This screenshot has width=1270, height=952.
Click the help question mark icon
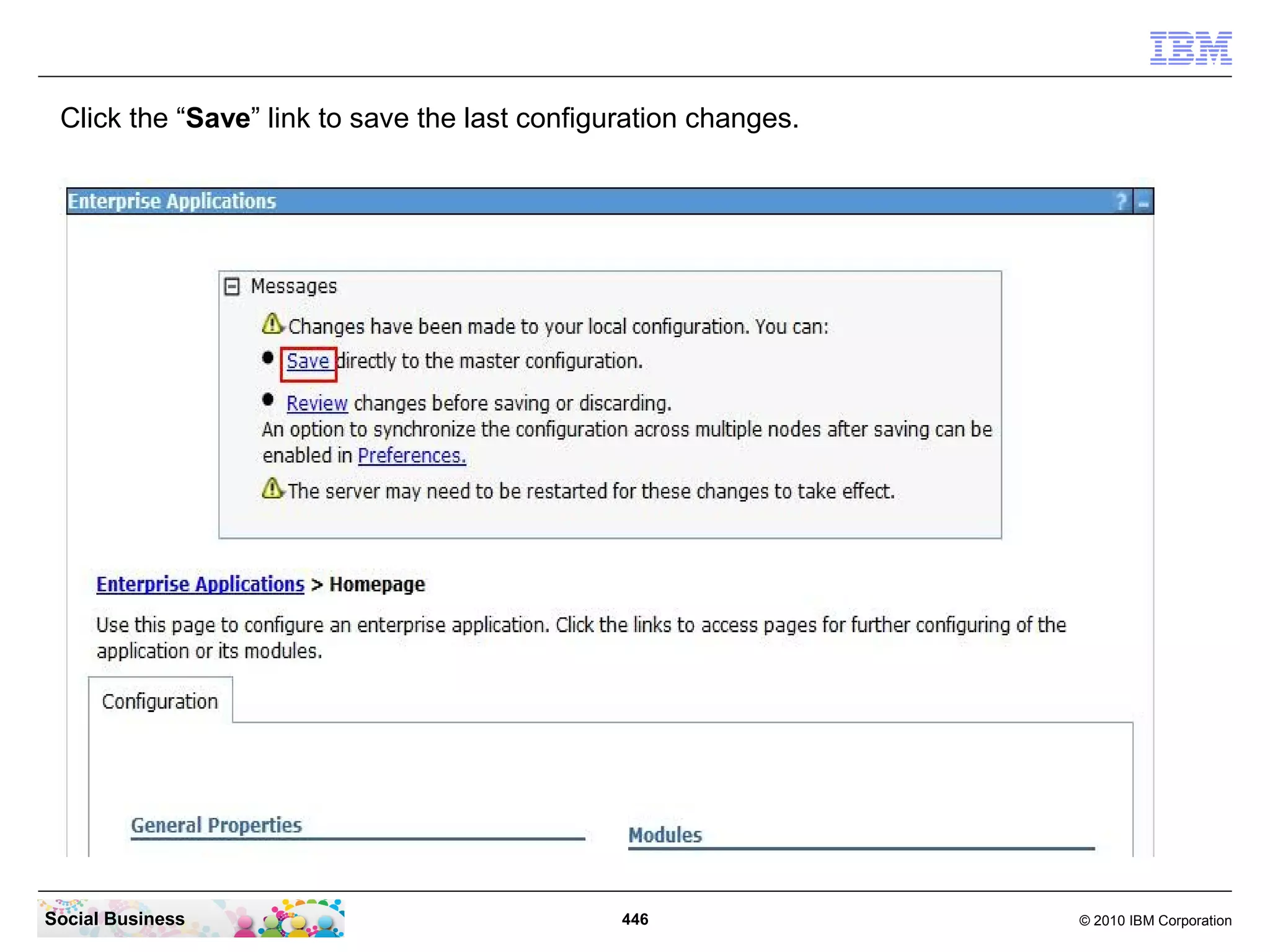tap(1121, 201)
